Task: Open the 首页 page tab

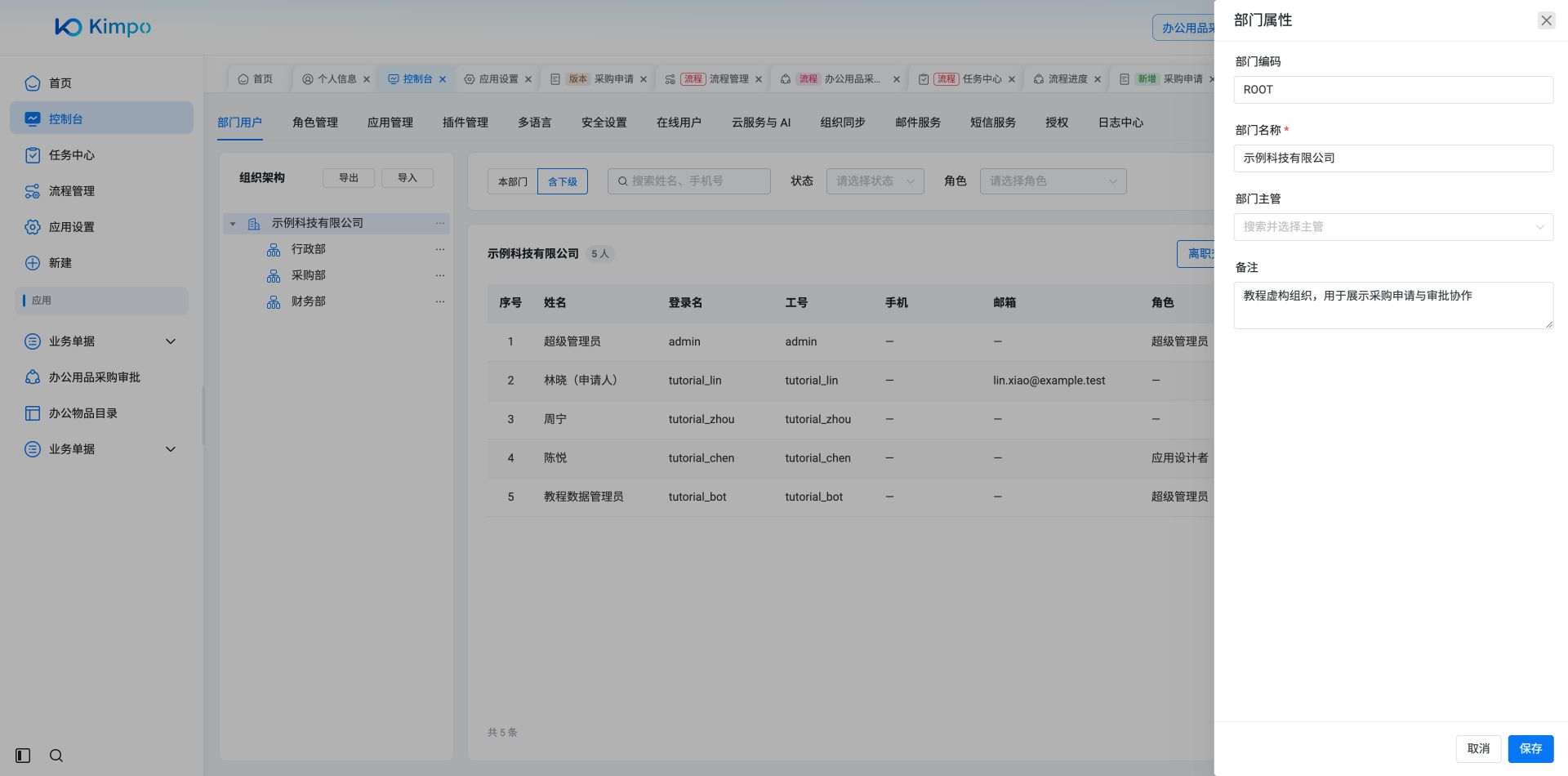Action: coord(256,79)
